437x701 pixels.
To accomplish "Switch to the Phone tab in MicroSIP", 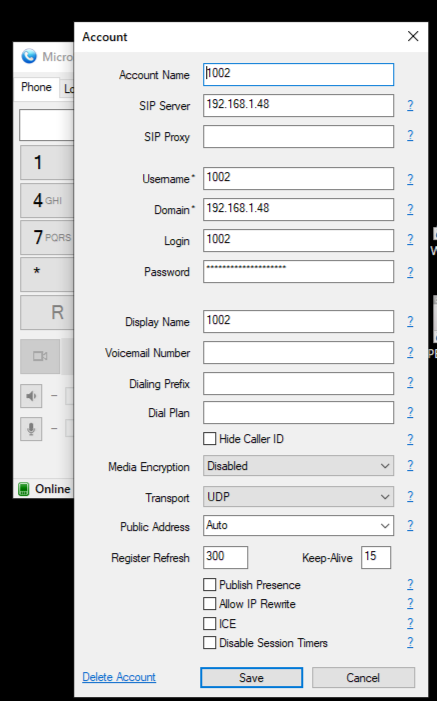I will click(x=36, y=87).
